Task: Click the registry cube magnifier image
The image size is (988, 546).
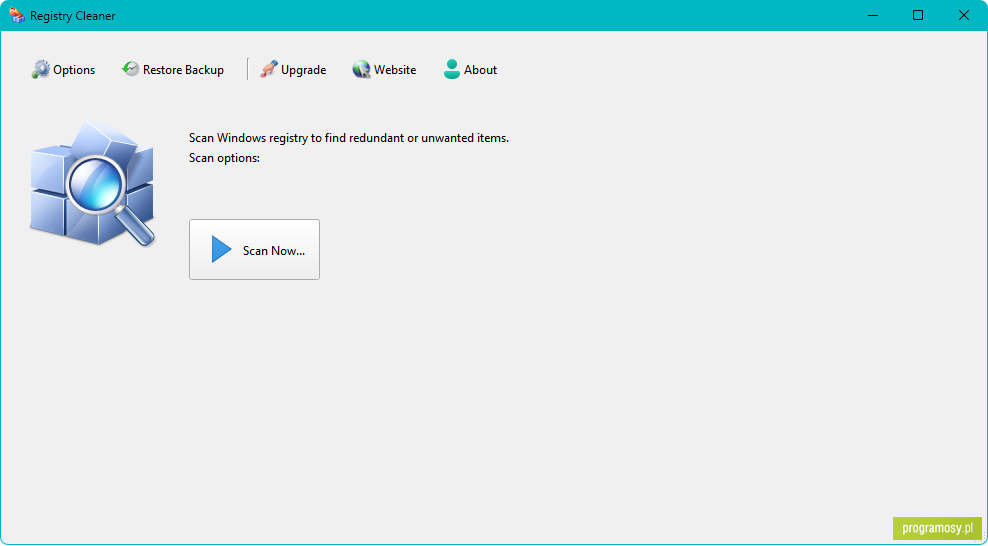Action: pos(92,183)
